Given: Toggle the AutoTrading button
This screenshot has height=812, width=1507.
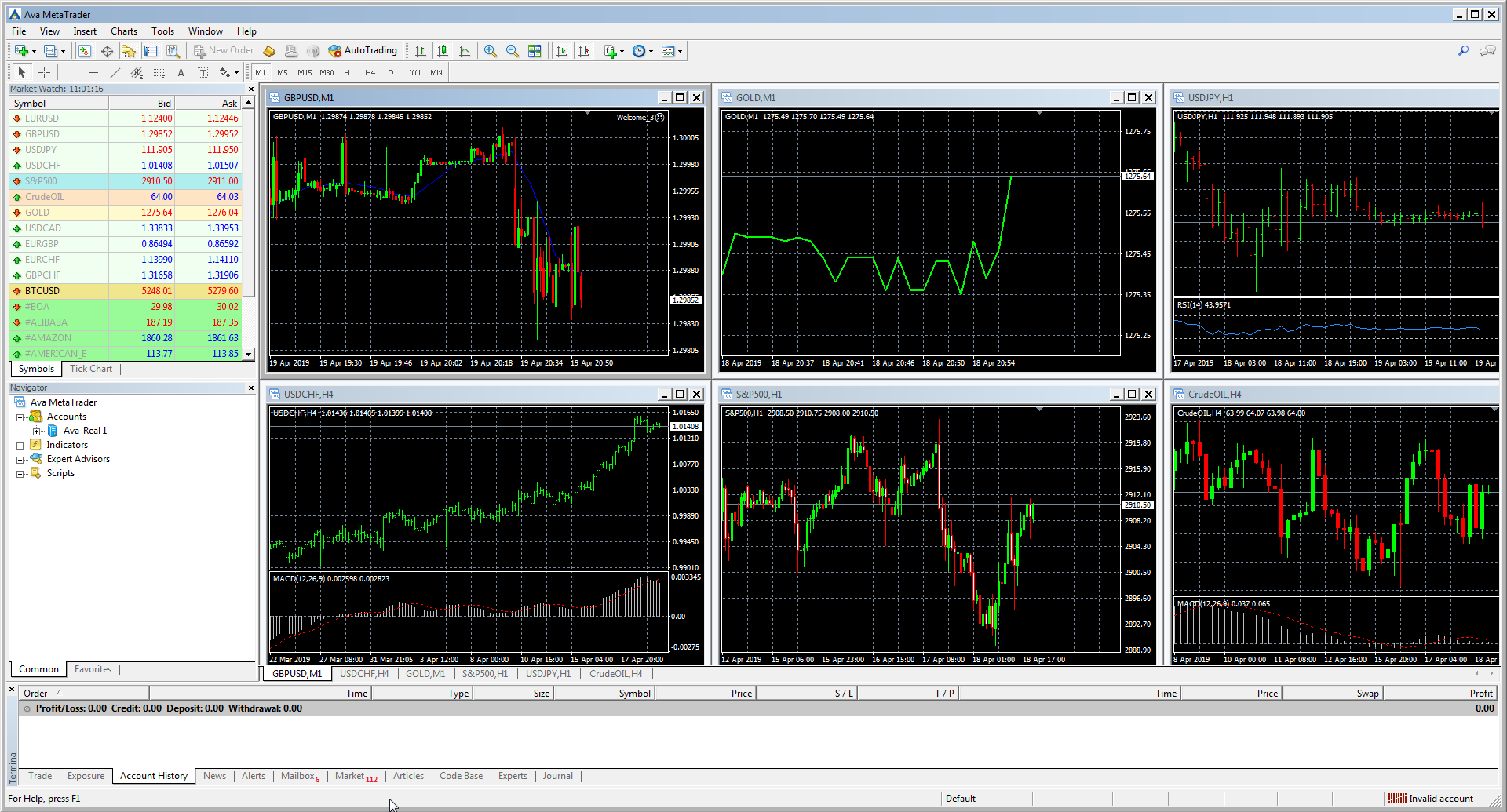Looking at the screenshot, I should tap(363, 51).
